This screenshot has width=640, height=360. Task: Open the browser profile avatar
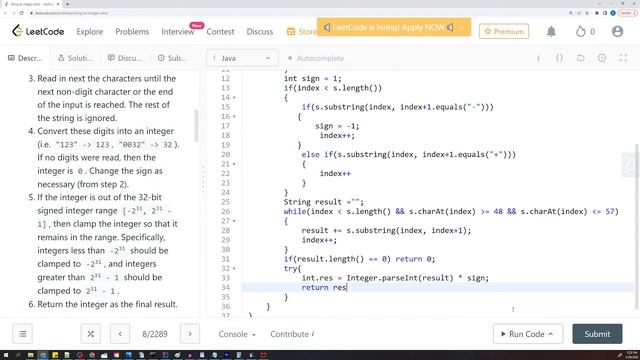click(613, 13)
